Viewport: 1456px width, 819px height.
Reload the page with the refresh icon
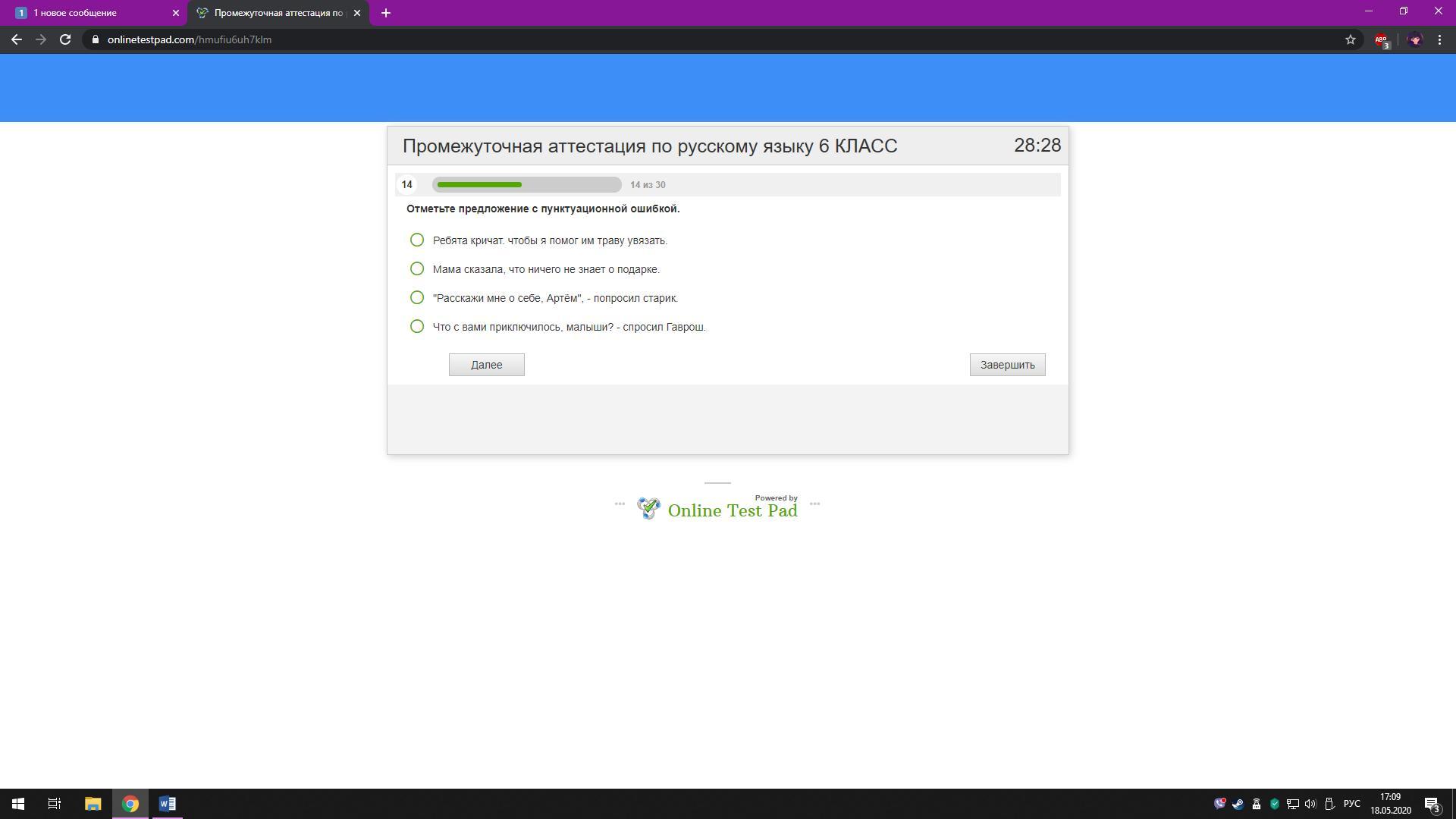pos(65,39)
